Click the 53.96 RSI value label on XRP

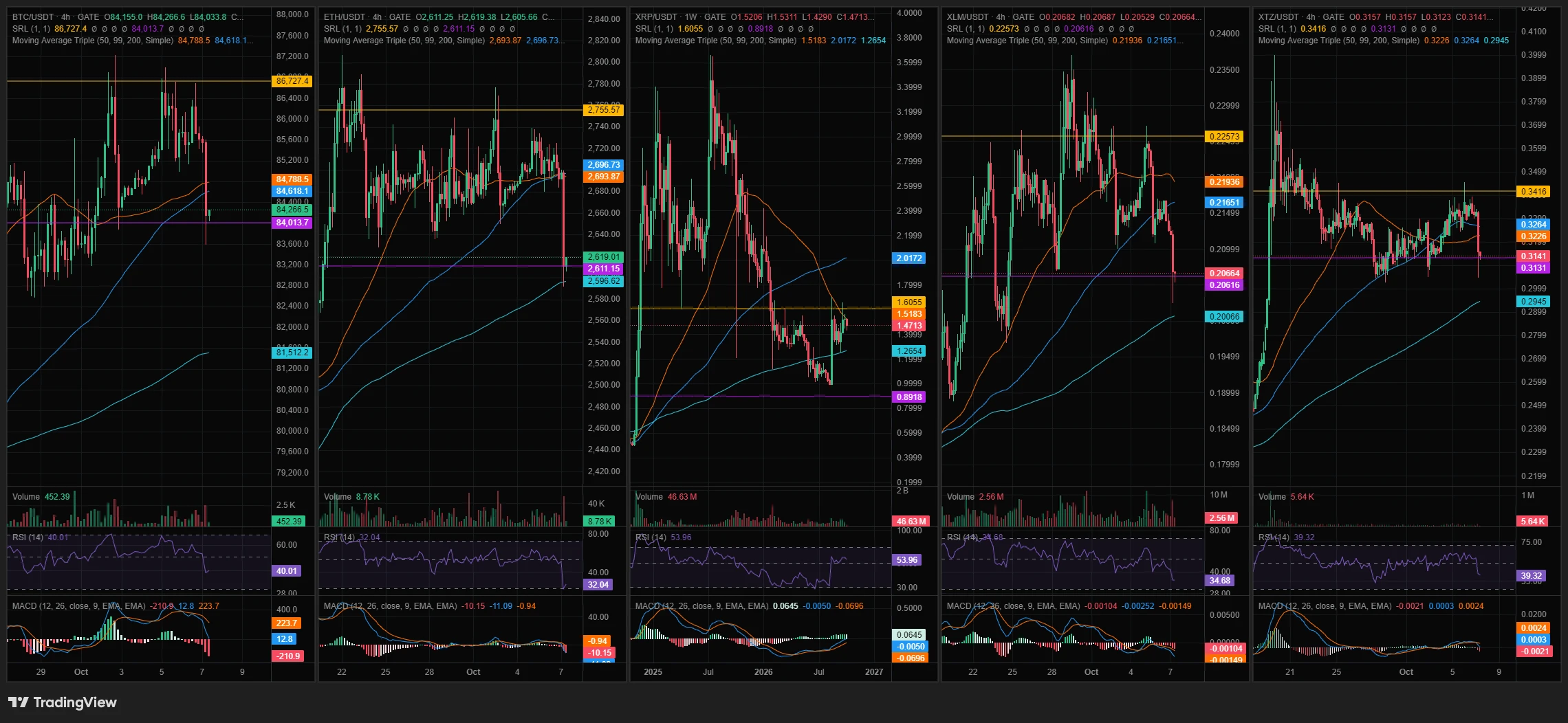click(907, 560)
